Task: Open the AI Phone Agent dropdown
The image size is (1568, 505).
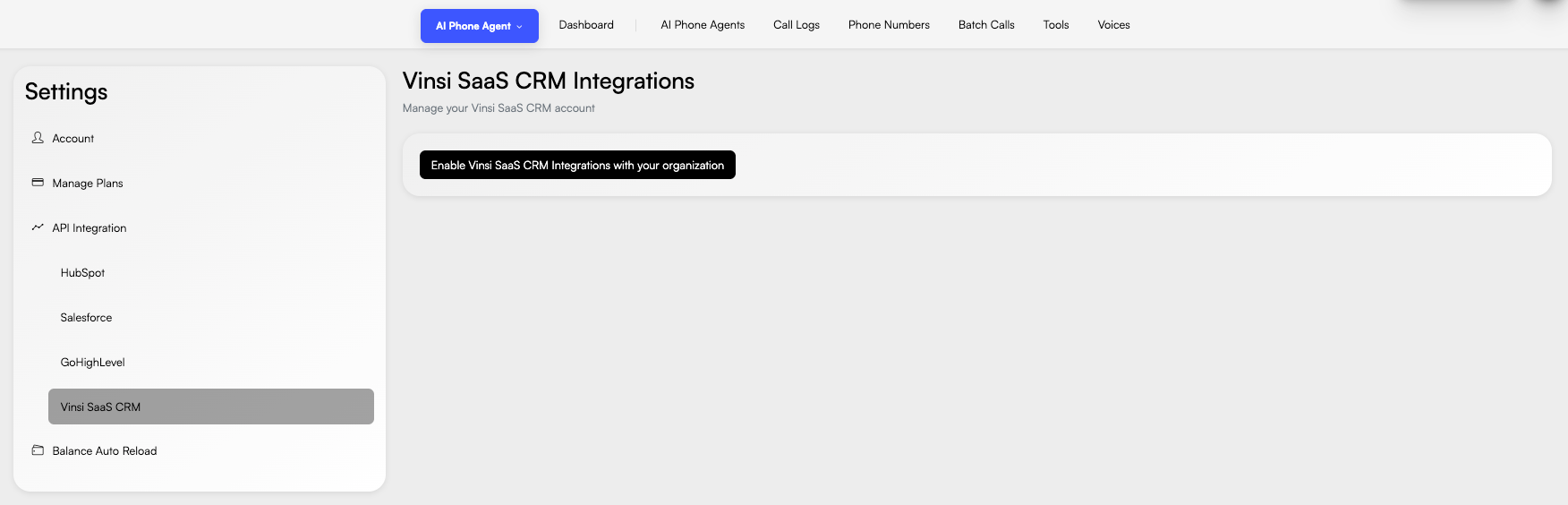Action: pyautogui.click(x=479, y=26)
